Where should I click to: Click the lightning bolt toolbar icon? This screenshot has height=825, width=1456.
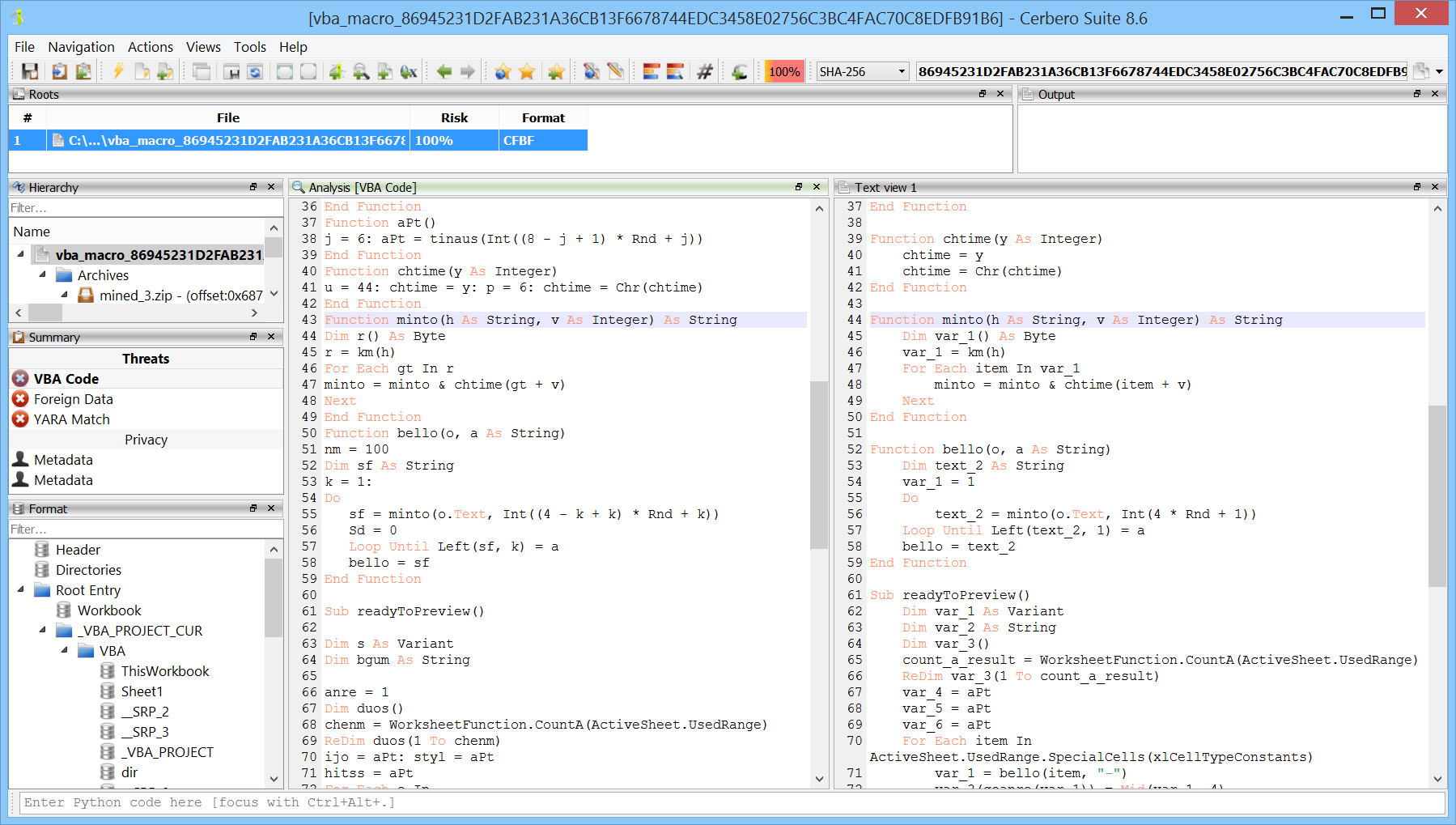[118, 72]
